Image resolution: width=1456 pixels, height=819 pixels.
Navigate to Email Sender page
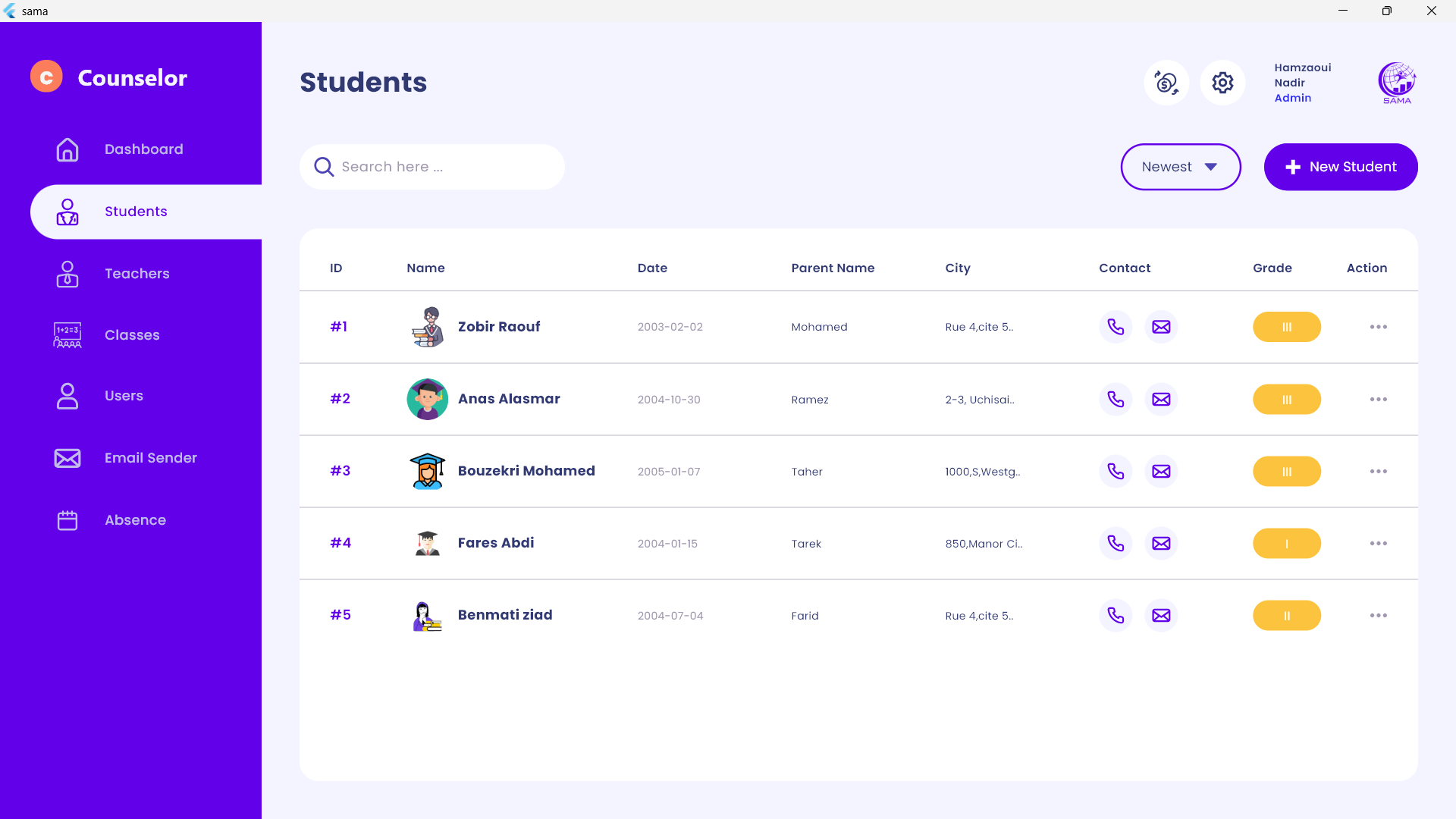150,458
